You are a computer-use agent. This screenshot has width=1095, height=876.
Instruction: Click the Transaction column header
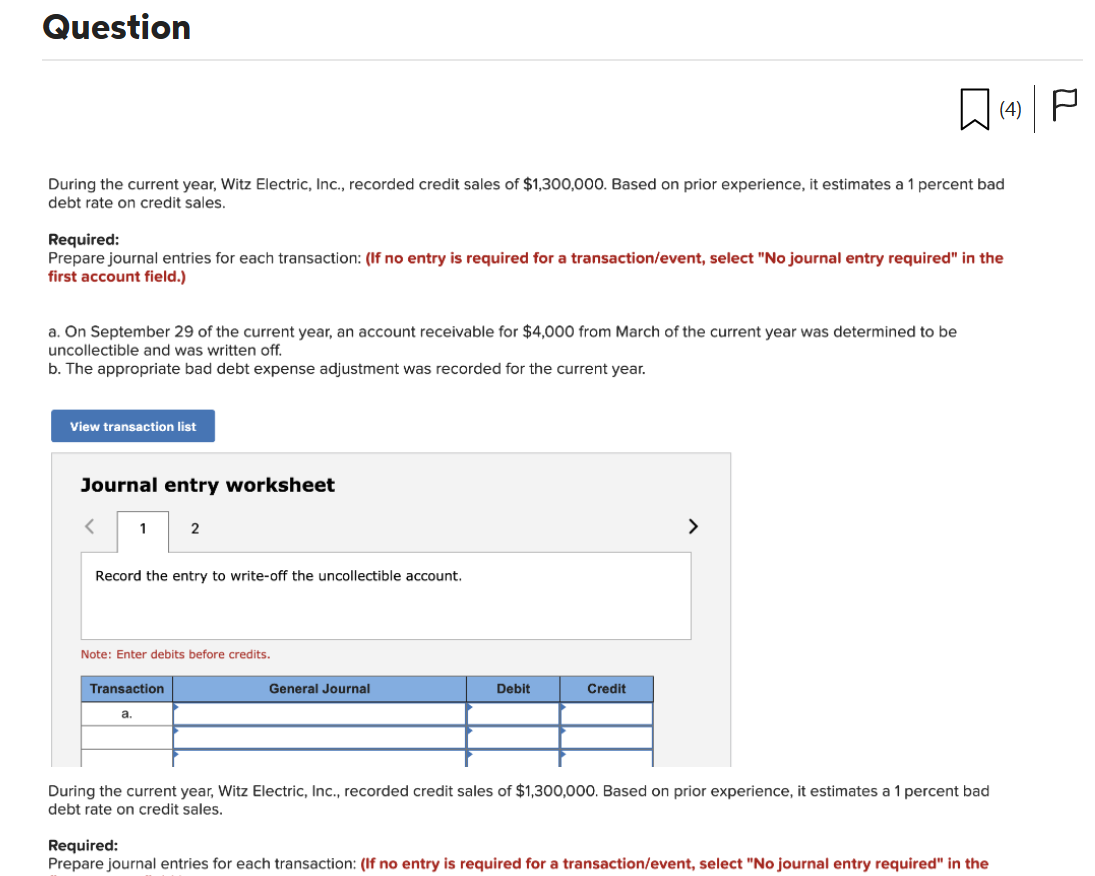[x=125, y=689]
